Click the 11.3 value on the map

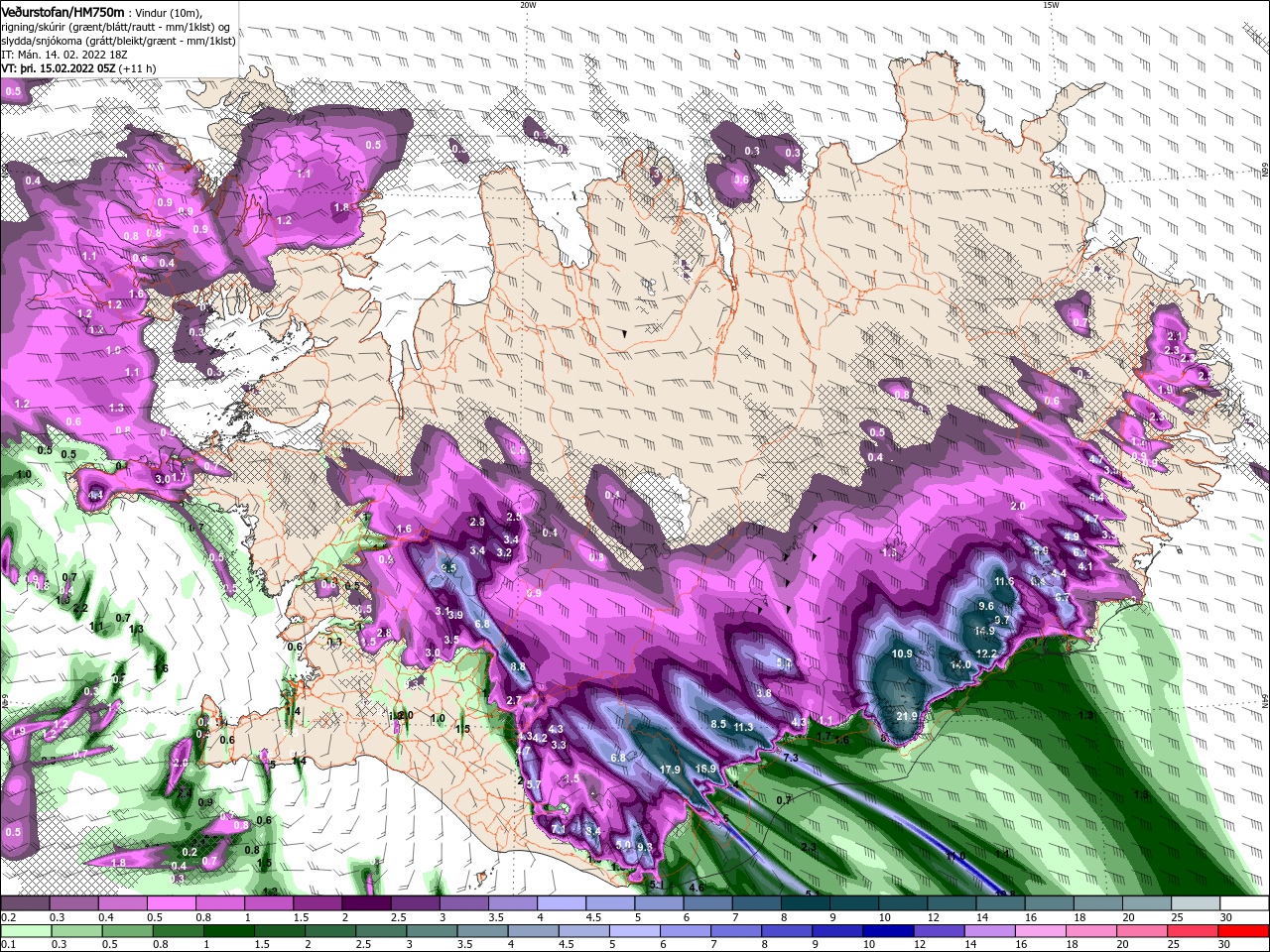click(743, 727)
